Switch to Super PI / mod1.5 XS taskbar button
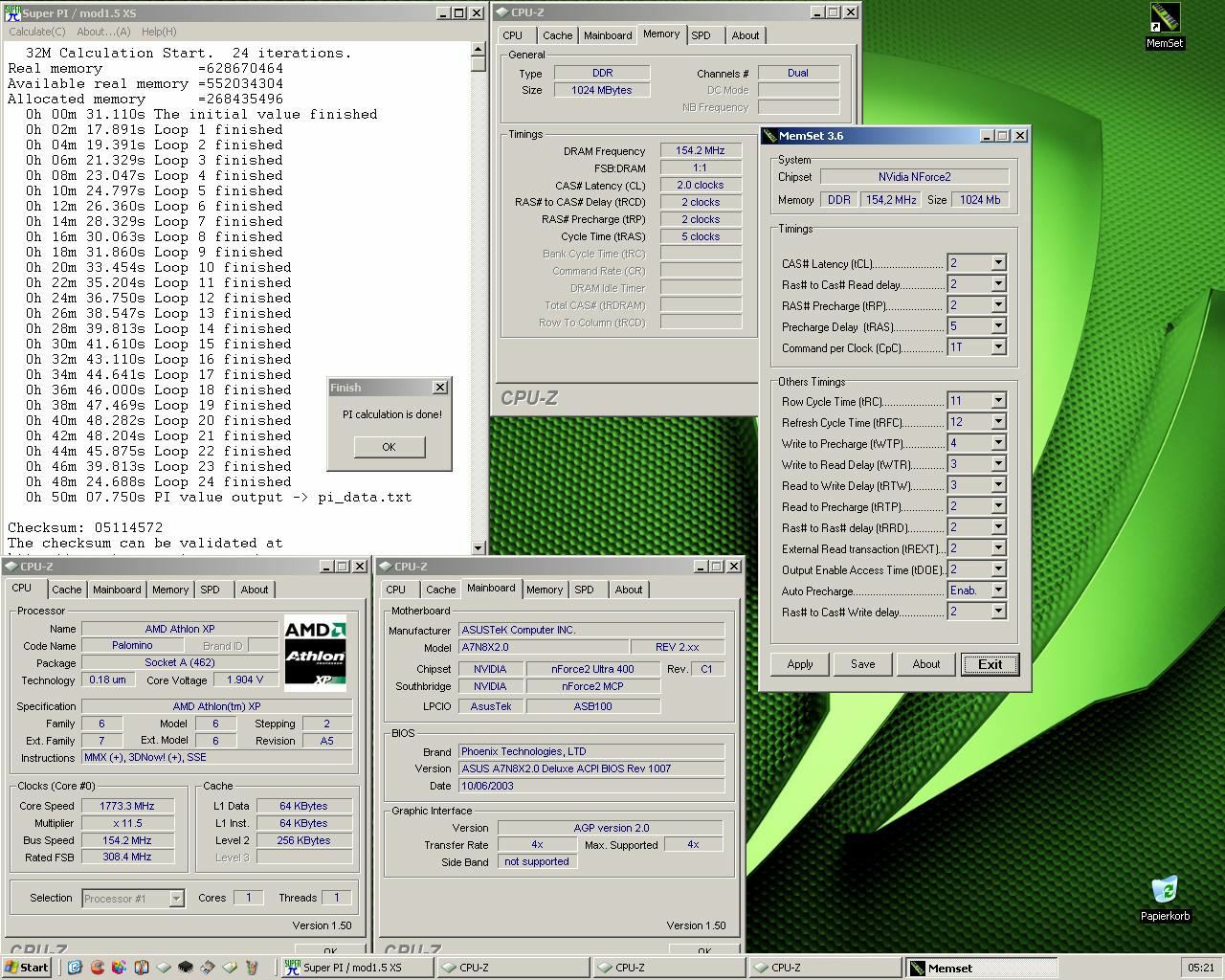This screenshot has height=980, width=1225. tap(356, 968)
